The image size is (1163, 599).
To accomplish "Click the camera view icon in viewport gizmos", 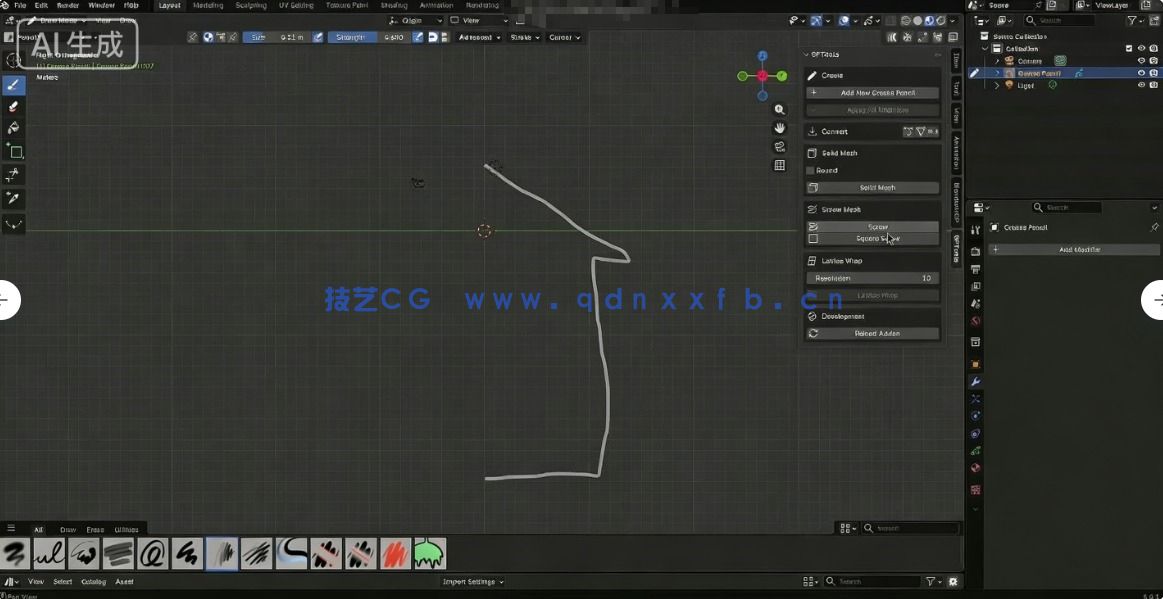I will (780, 146).
